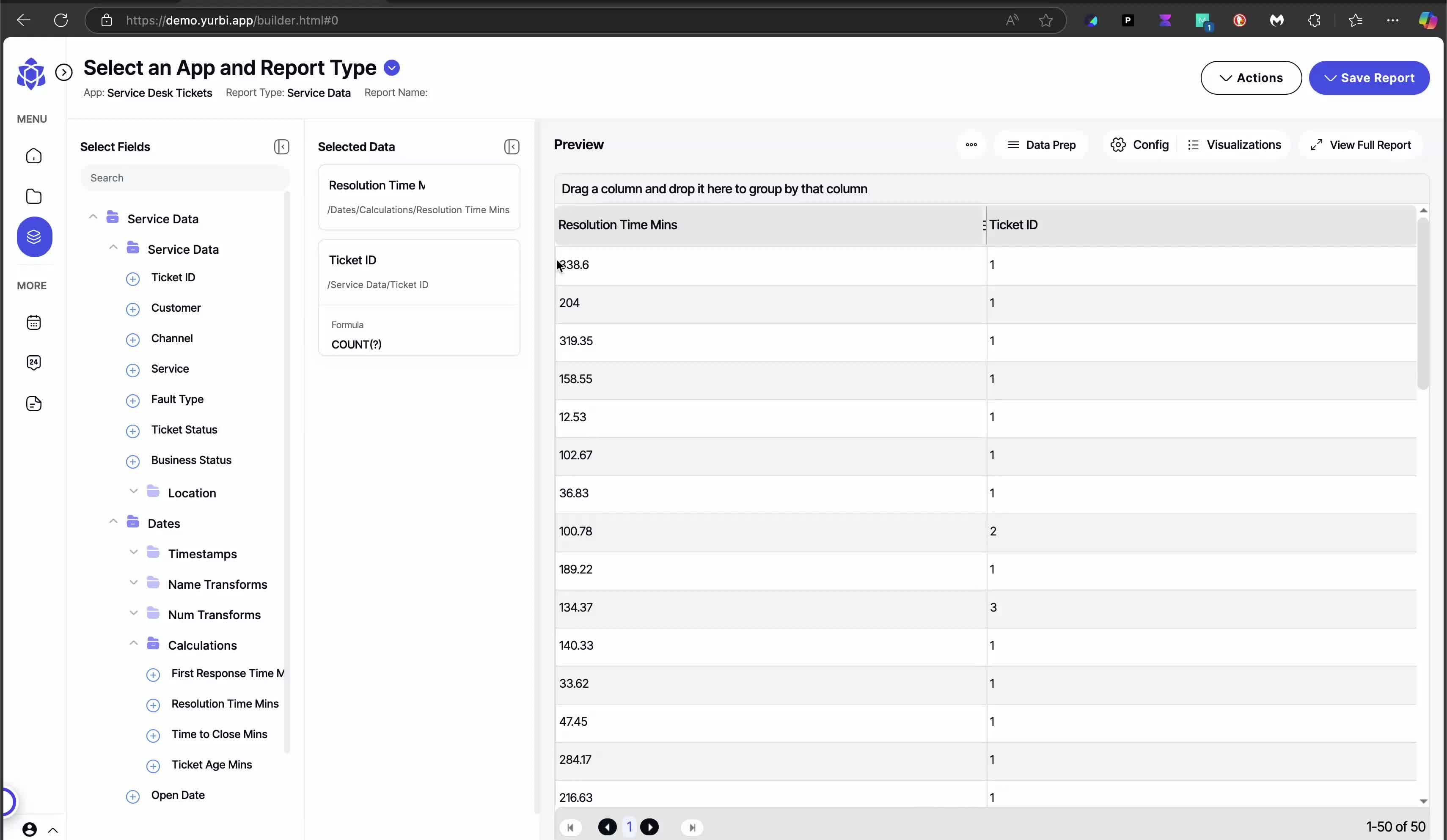Collapse the Select Fields panel
The image size is (1447, 840).
(x=281, y=147)
